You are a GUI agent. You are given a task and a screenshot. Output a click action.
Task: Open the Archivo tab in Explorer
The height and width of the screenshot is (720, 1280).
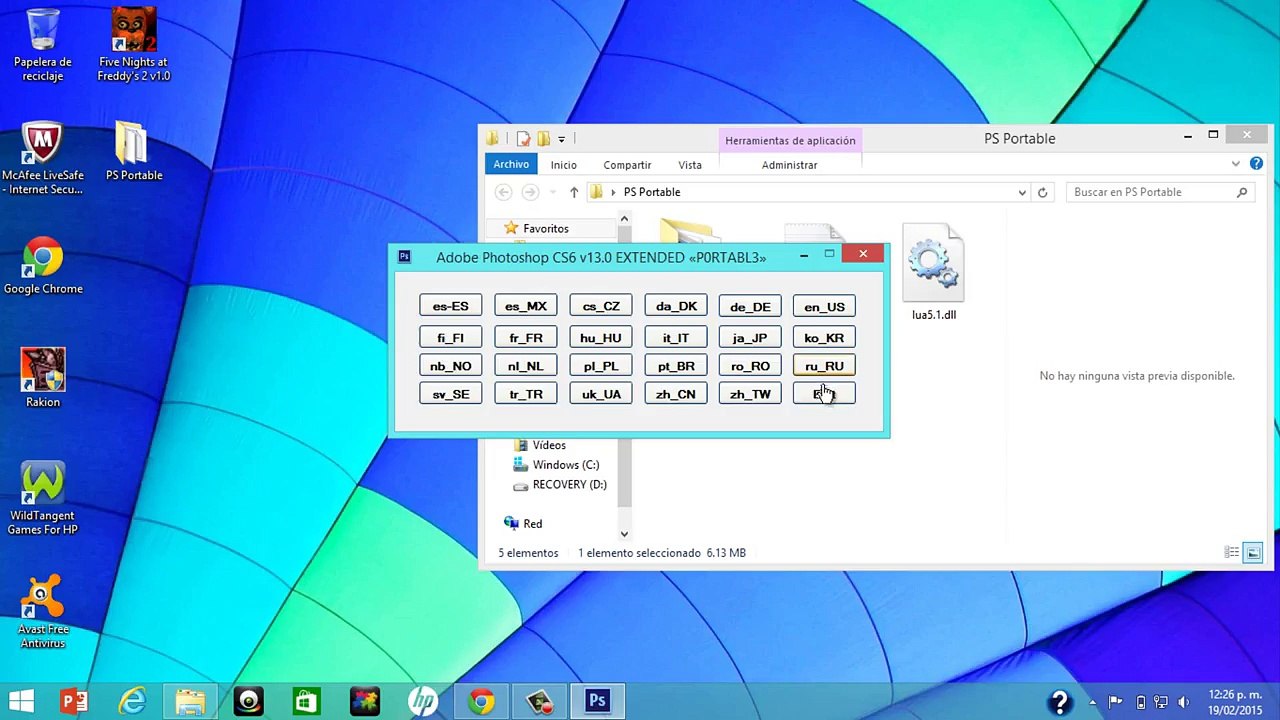point(511,164)
